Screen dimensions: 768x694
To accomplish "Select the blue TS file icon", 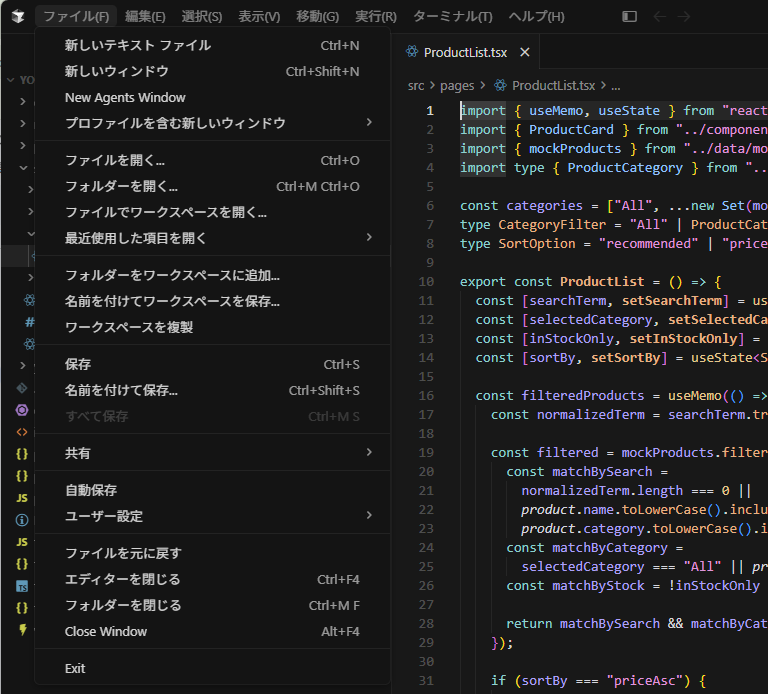I will click(22, 586).
